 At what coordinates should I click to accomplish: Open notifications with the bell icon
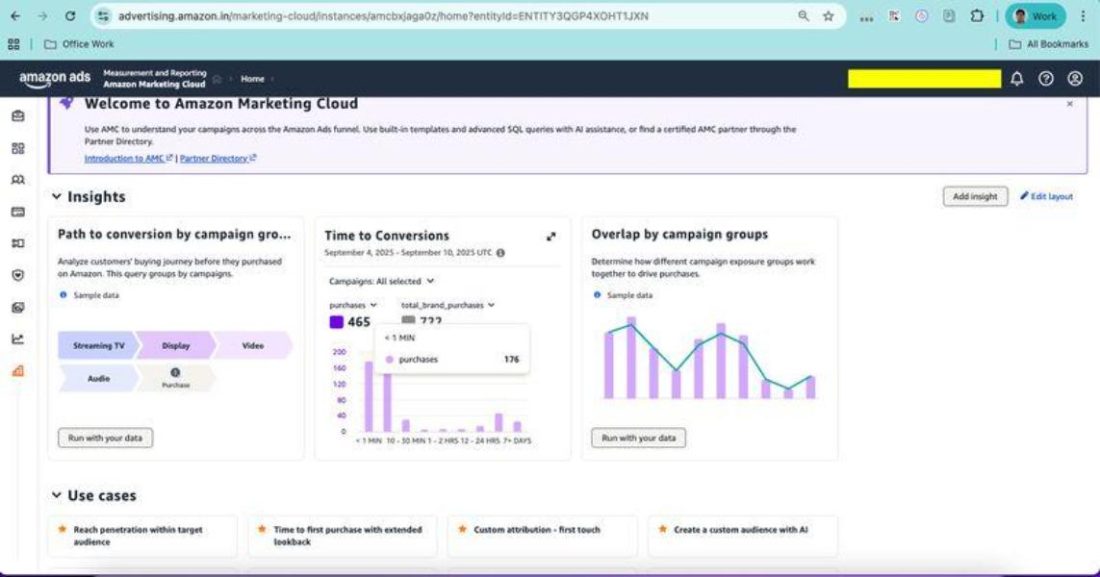pos(1017,79)
